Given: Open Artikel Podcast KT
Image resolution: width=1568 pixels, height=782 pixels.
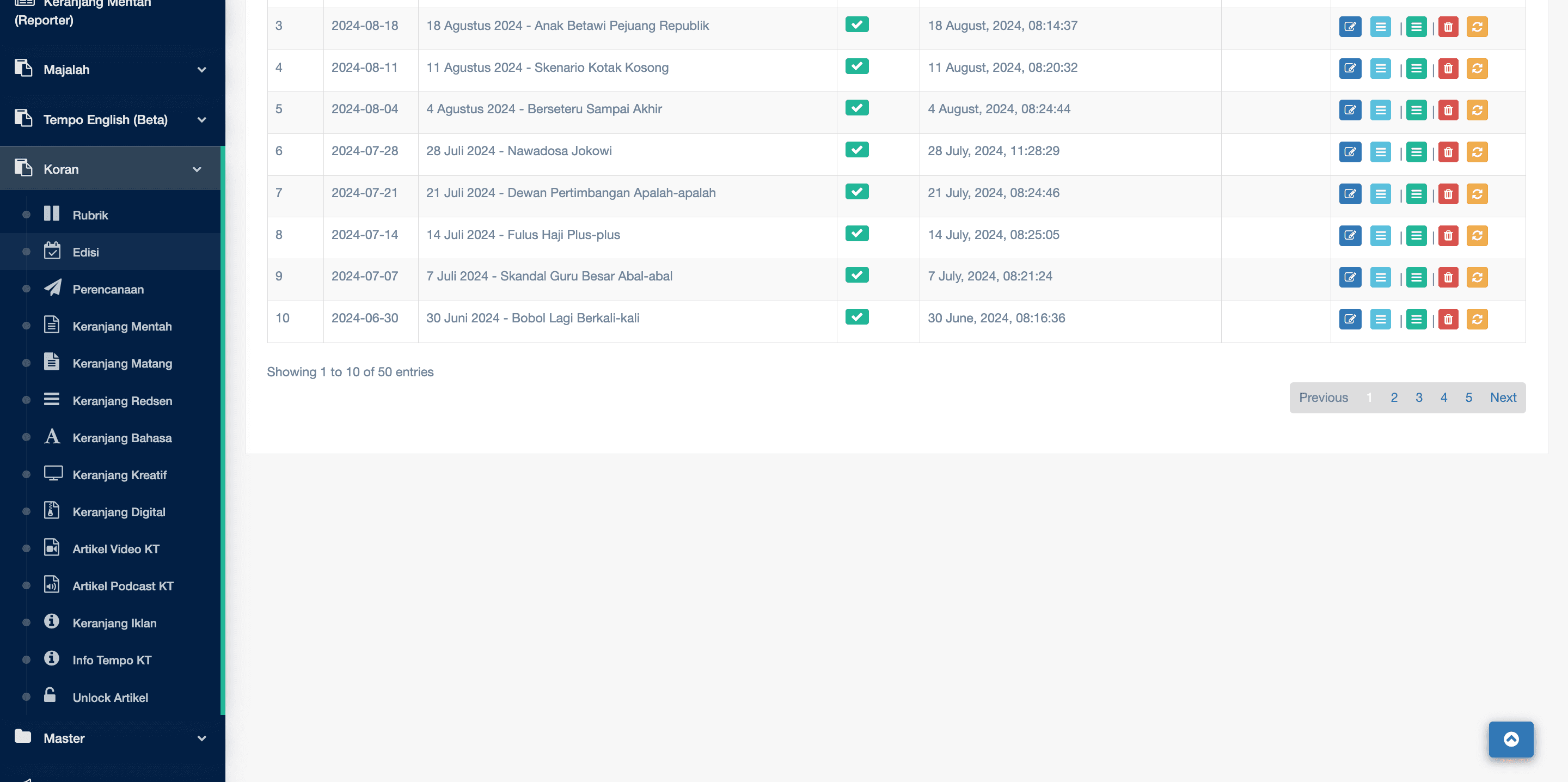Looking at the screenshot, I should pyautogui.click(x=110, y=586).
